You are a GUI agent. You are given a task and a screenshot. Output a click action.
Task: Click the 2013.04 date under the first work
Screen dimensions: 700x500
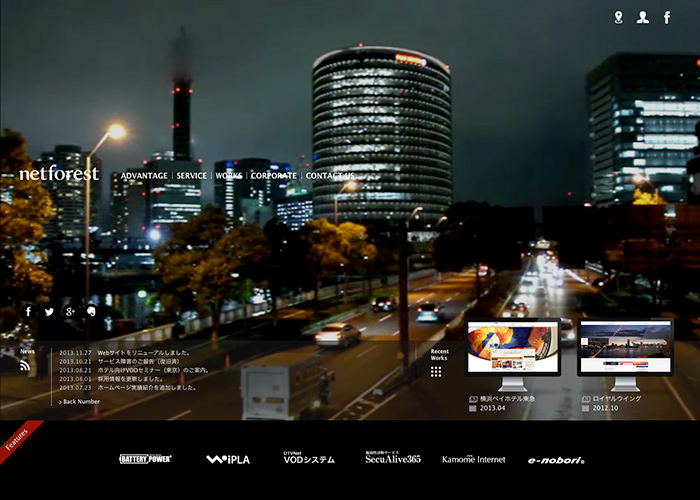(x=492, y=408)
